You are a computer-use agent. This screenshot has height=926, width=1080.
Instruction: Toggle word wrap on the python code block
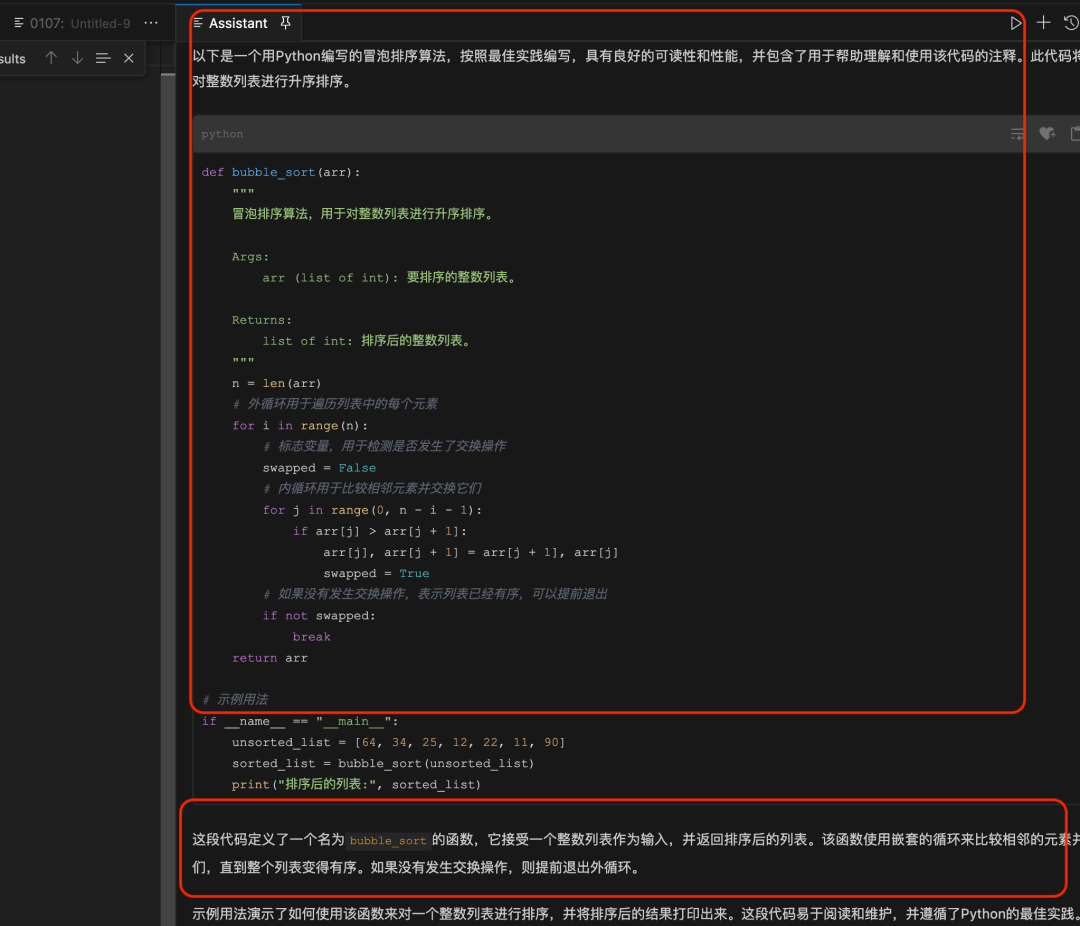1017,134
